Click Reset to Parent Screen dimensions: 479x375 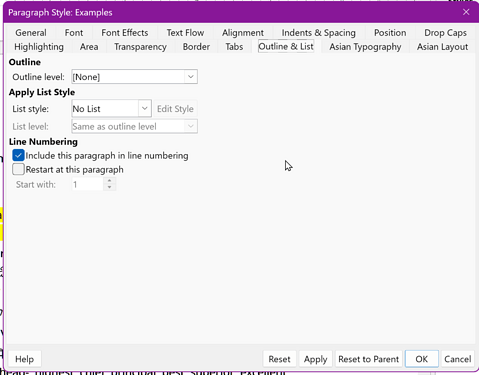tap(368, 359)
